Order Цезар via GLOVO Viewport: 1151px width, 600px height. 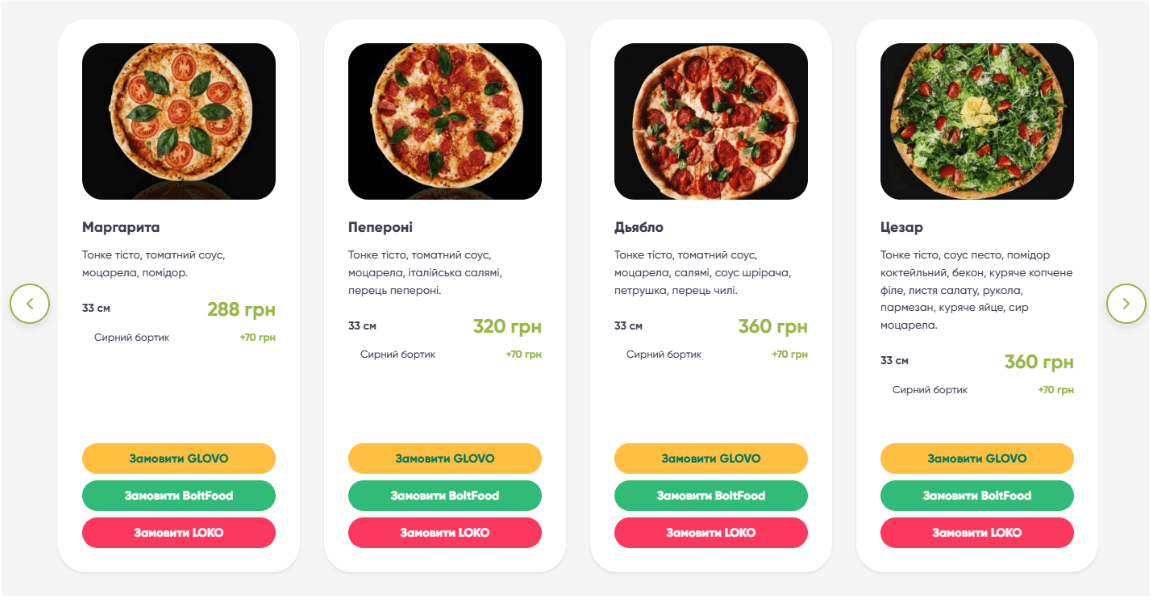click(976, 458)
